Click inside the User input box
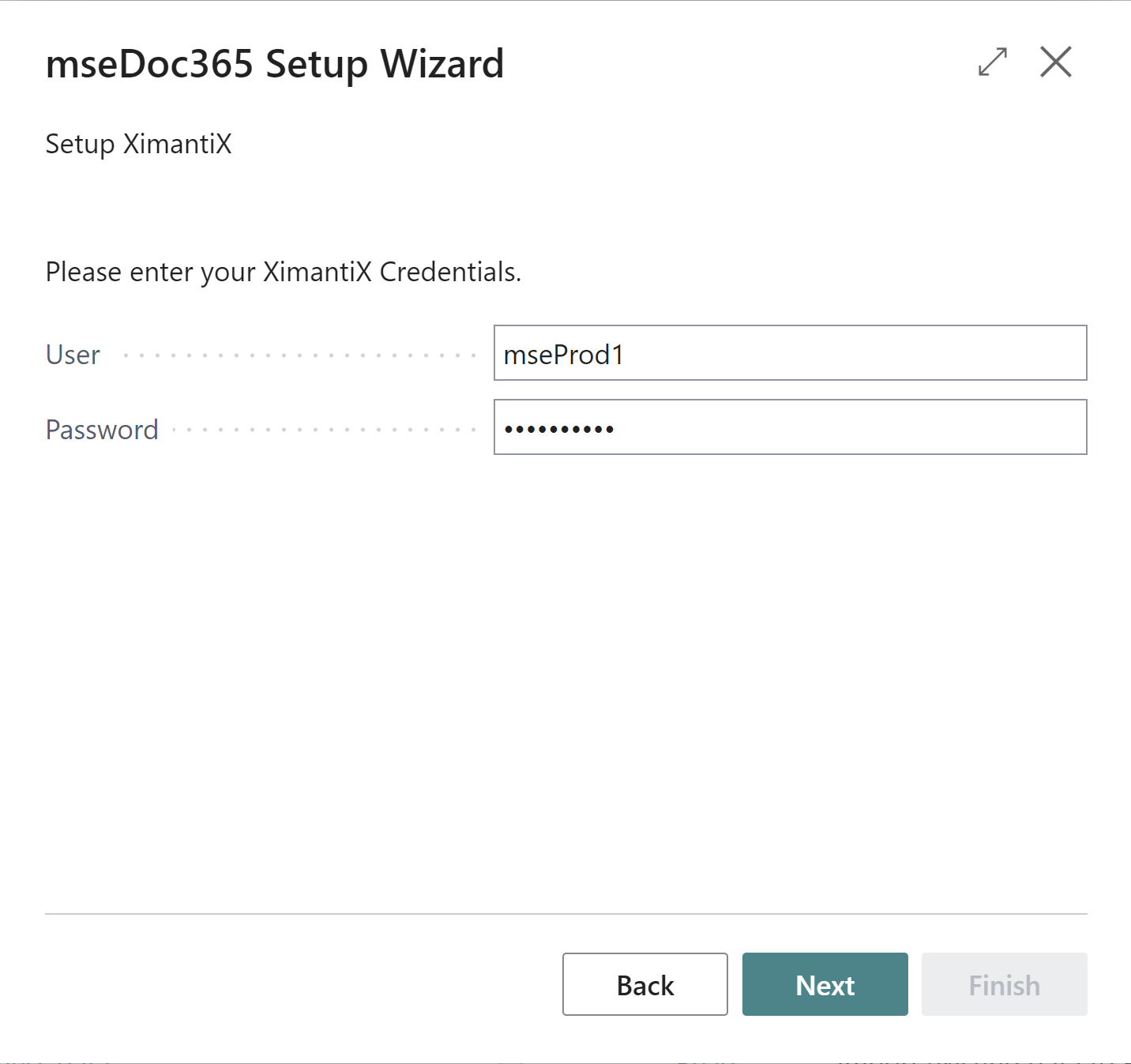The width and height of the screenshot is (1131, 1064). click(790, 354)
